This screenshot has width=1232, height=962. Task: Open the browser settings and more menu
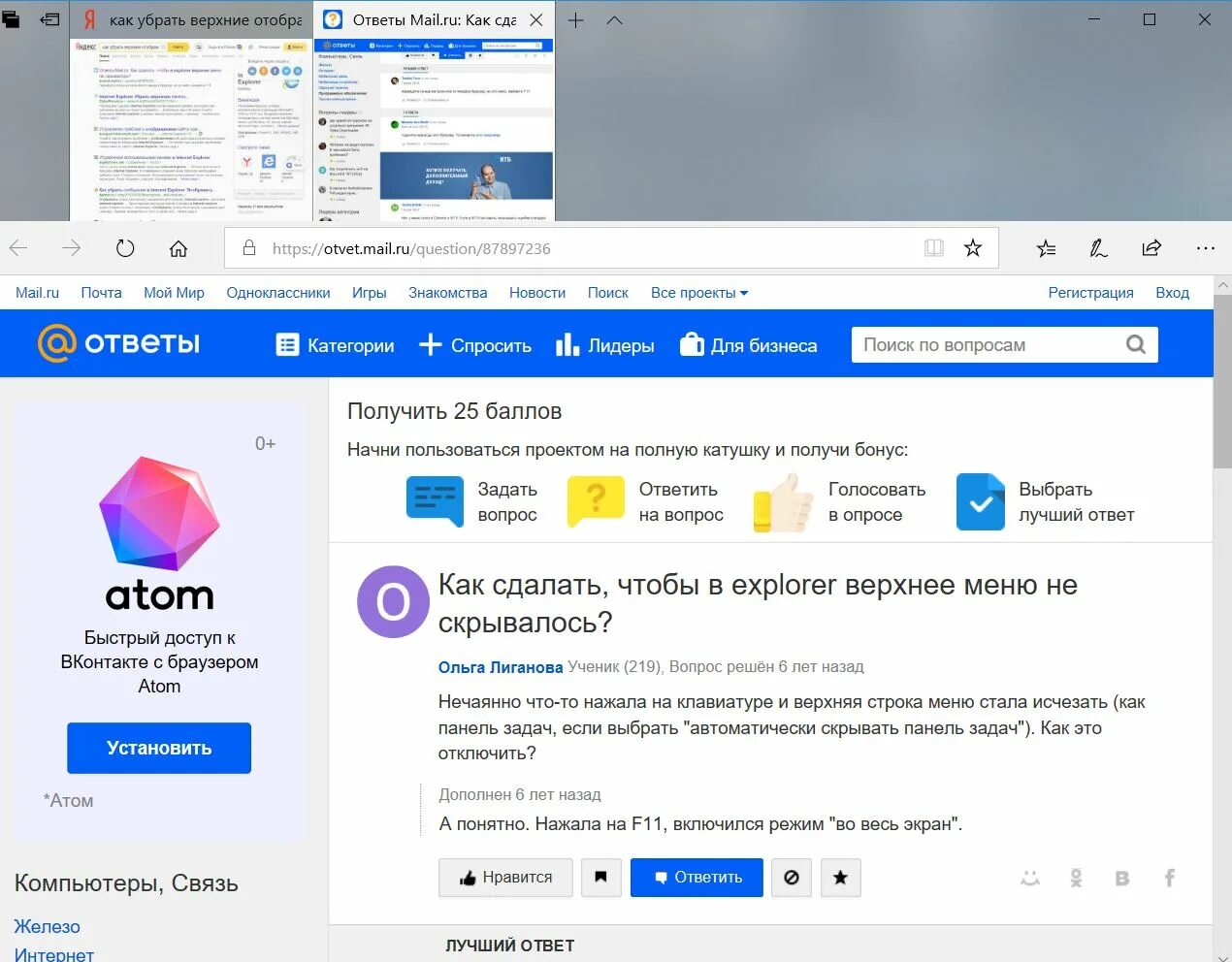tap(1205, 248)
